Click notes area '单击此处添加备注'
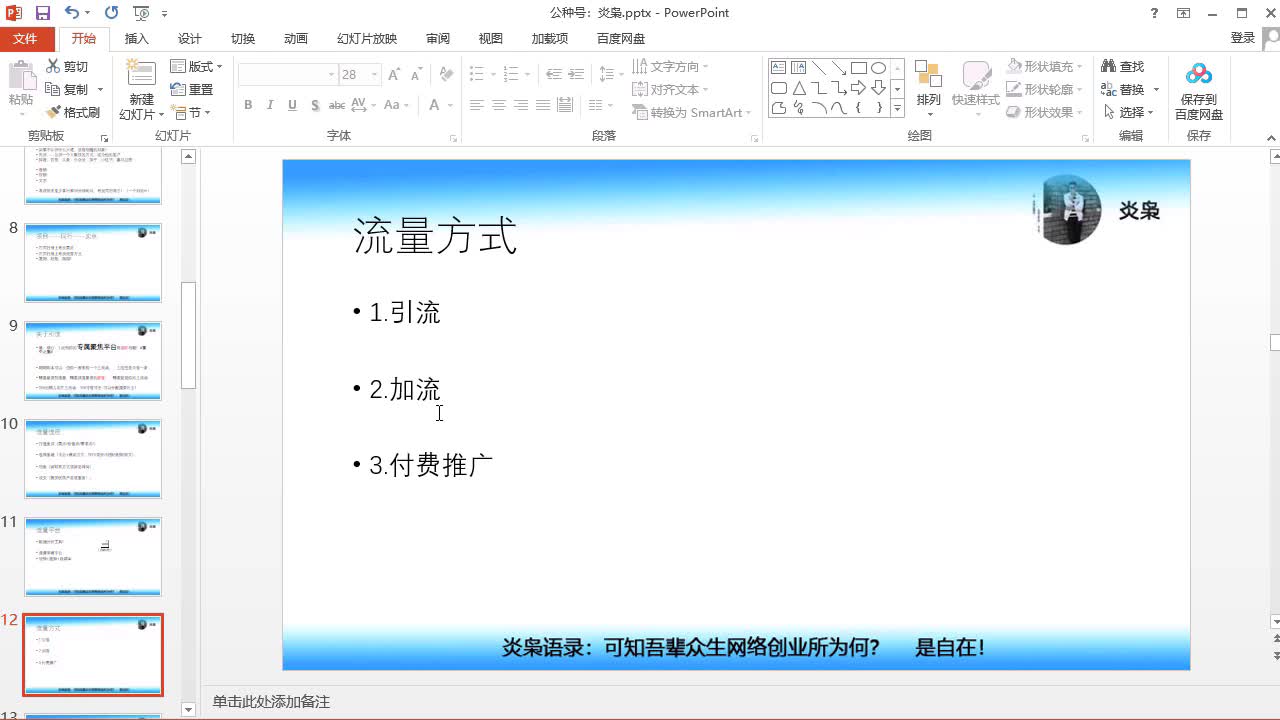The height and width of the screenshot is (720, 1280). pos(271,702)
